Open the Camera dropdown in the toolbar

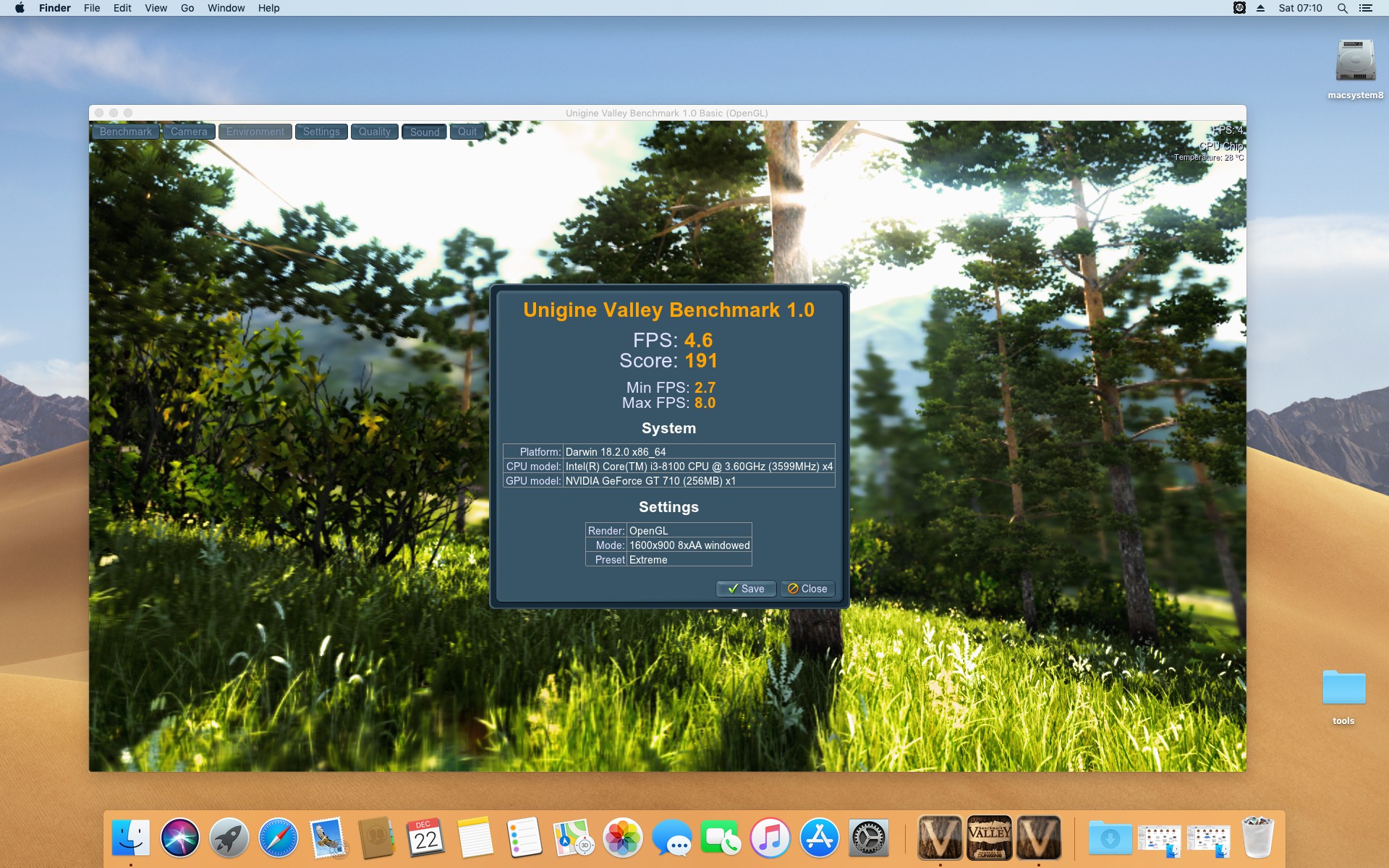tap(189, 132)
